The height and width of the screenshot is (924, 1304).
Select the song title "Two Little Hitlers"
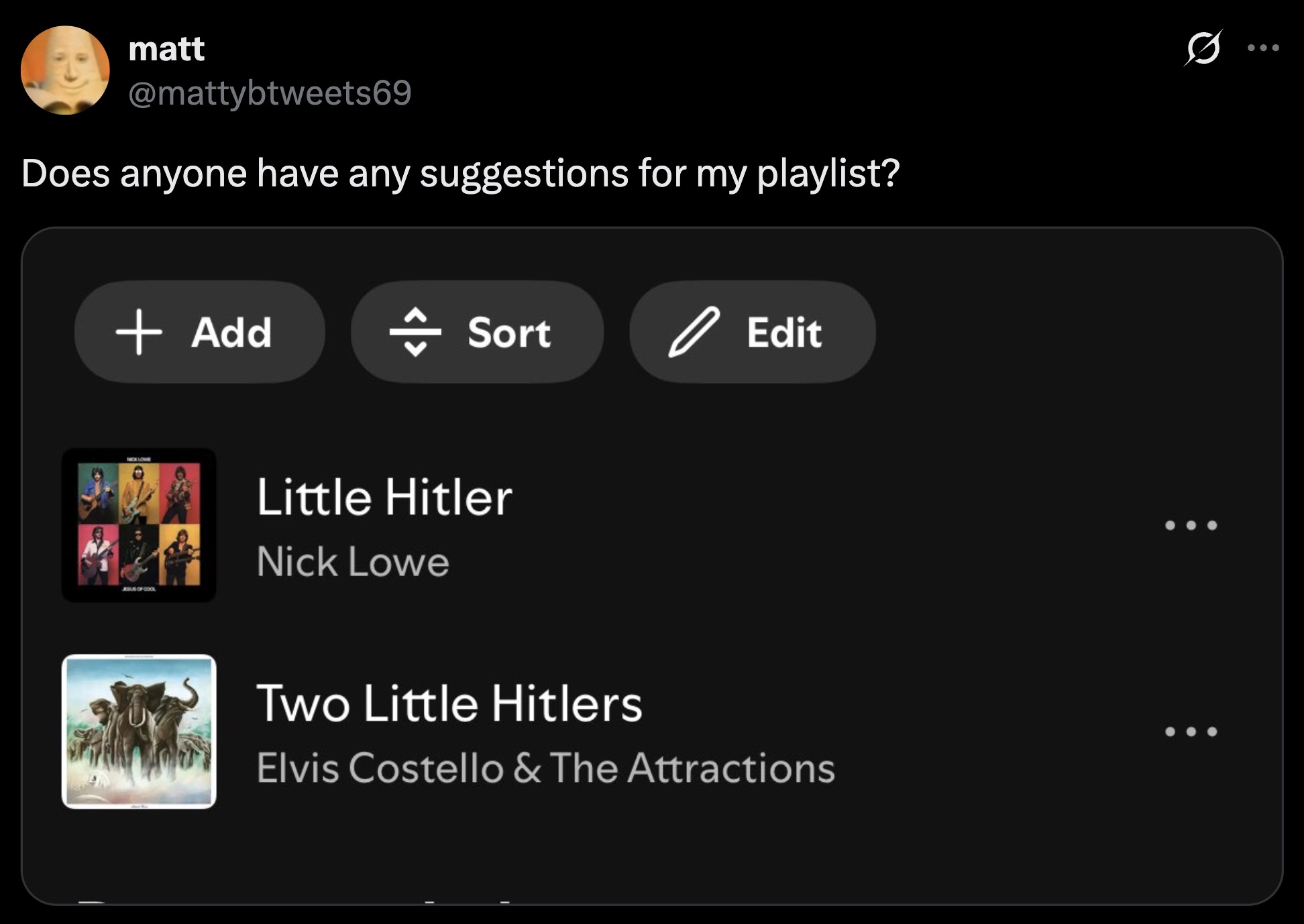point(449,704)
